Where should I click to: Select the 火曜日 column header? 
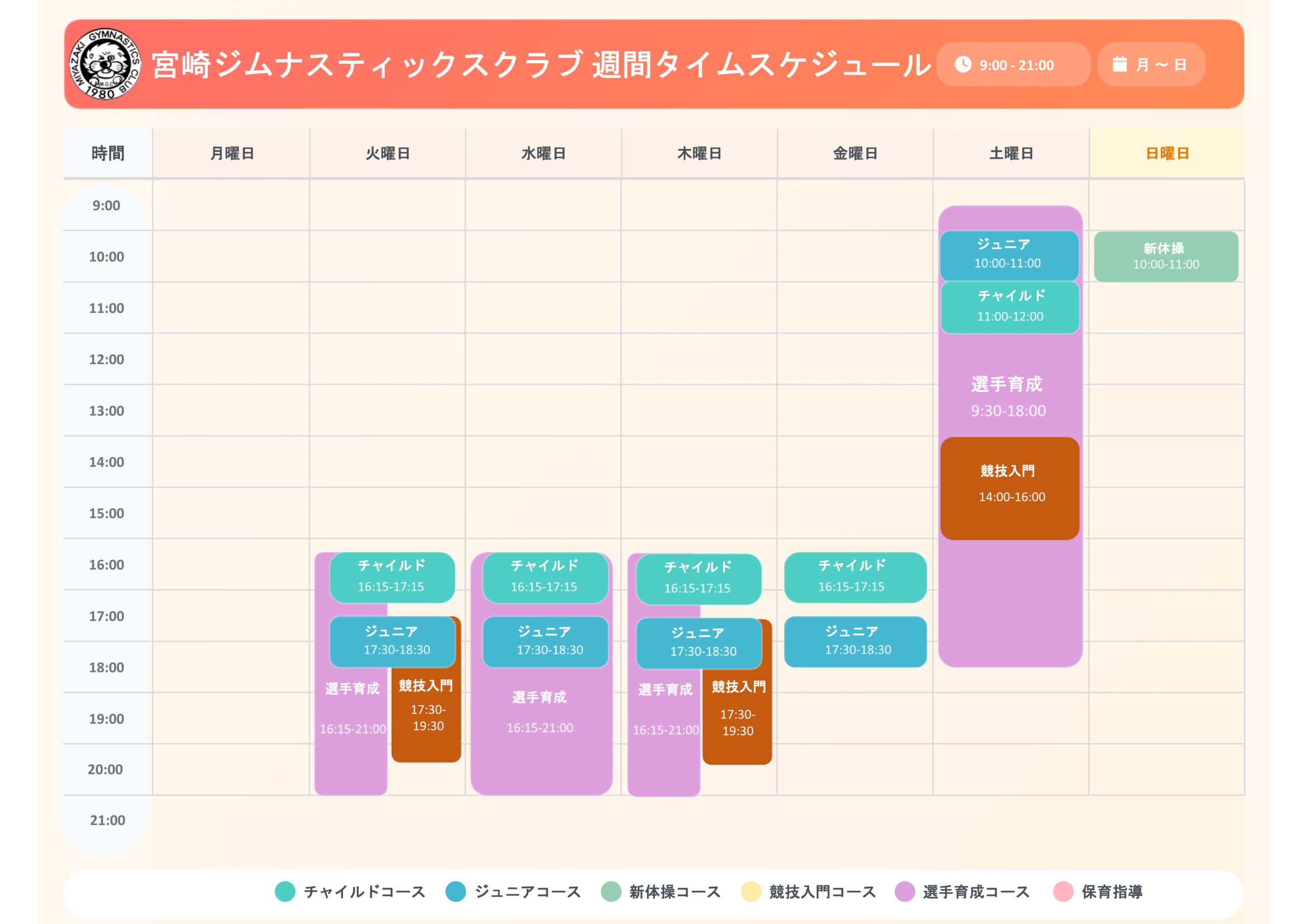(387, 153)
